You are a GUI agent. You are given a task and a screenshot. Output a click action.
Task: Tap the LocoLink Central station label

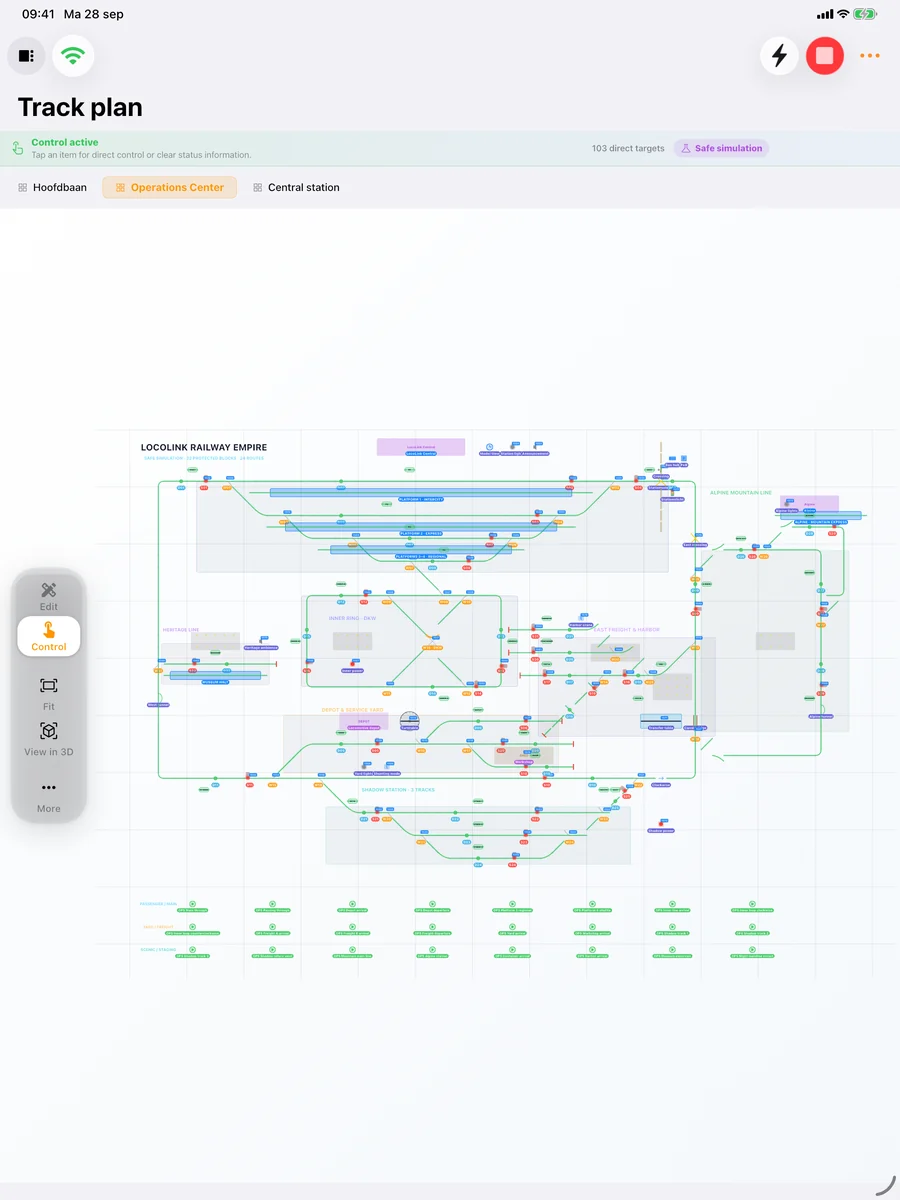pyautogui.click(x=421, y=453)
